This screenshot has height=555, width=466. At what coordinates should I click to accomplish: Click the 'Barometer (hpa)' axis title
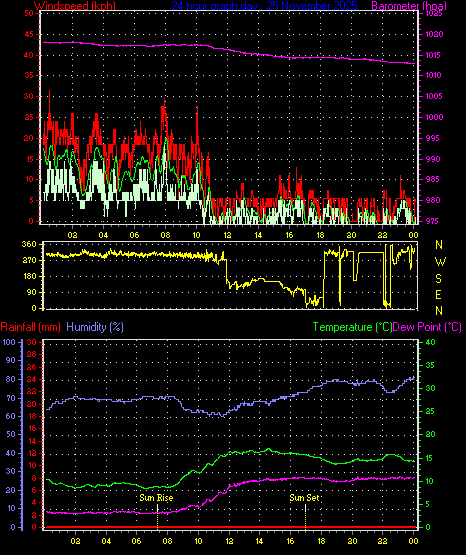coord(409,6)
